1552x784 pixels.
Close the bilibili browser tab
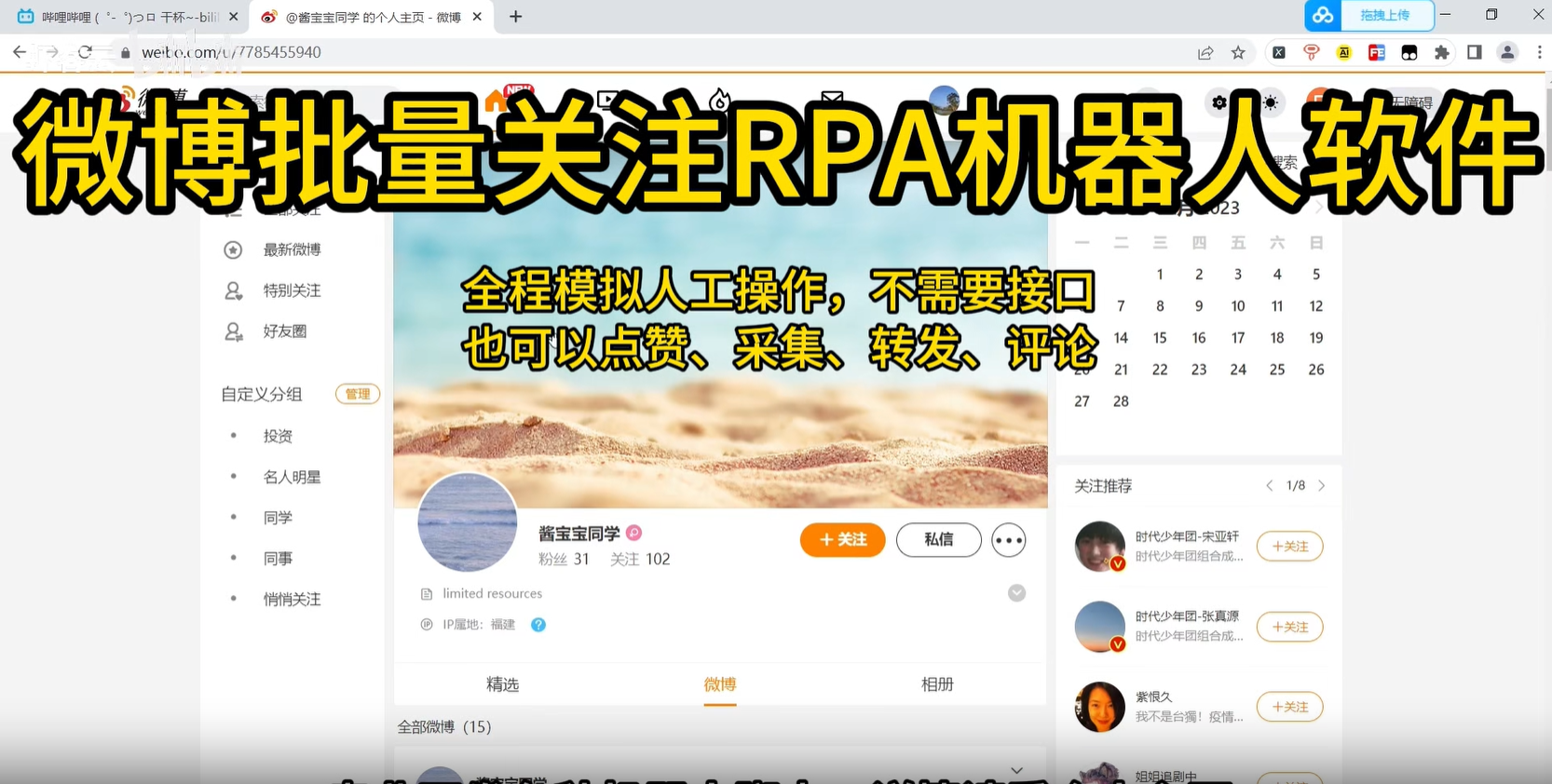pos(233,17)
